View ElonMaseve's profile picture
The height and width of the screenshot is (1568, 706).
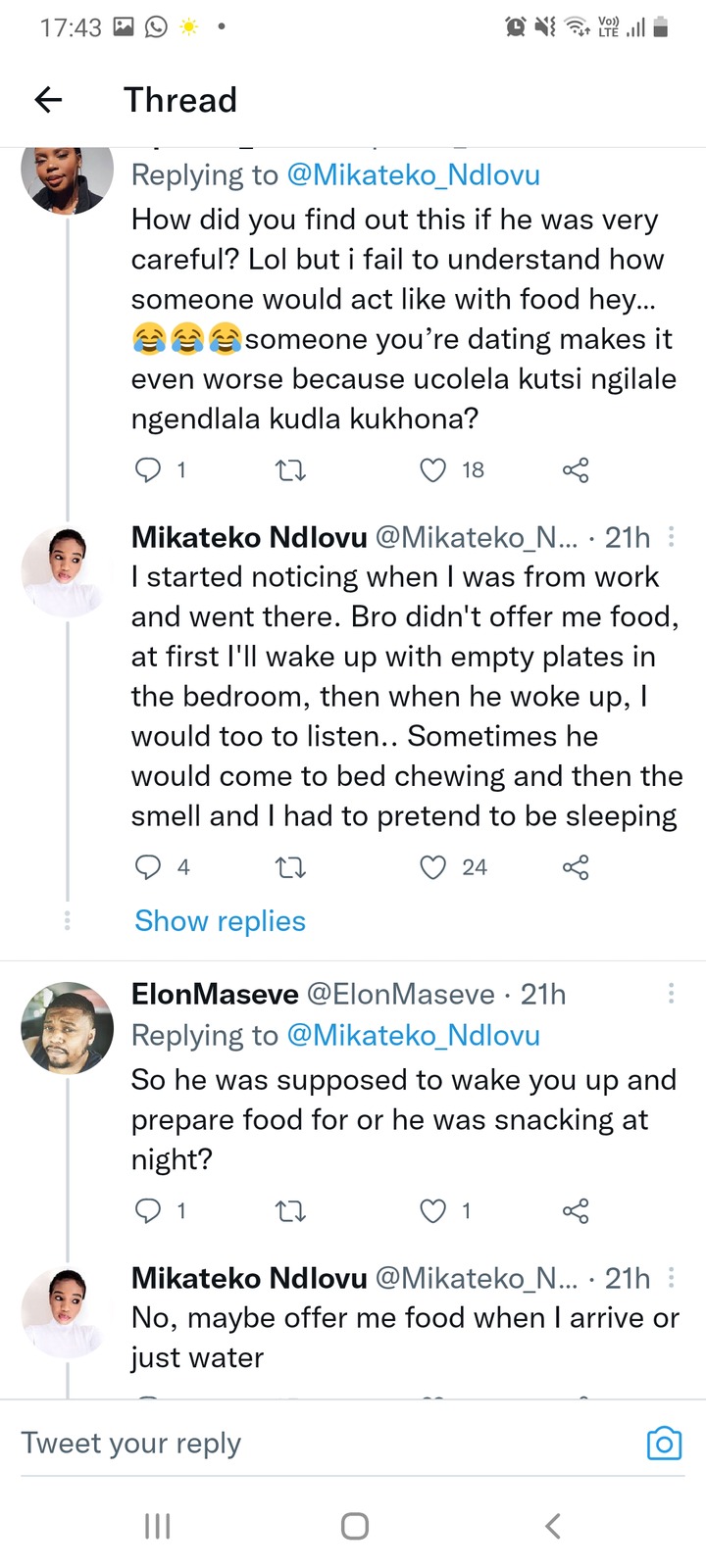tap(68, 1027)
